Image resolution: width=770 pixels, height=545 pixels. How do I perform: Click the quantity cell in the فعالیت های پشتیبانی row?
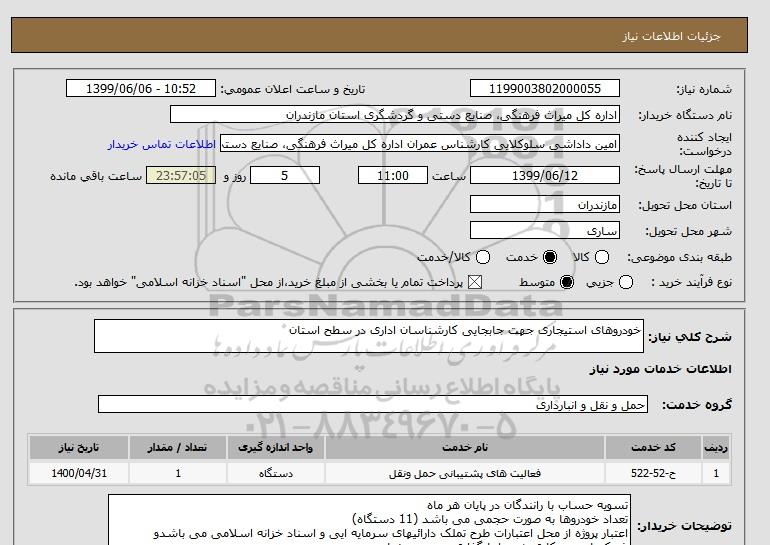click(177, 473)
